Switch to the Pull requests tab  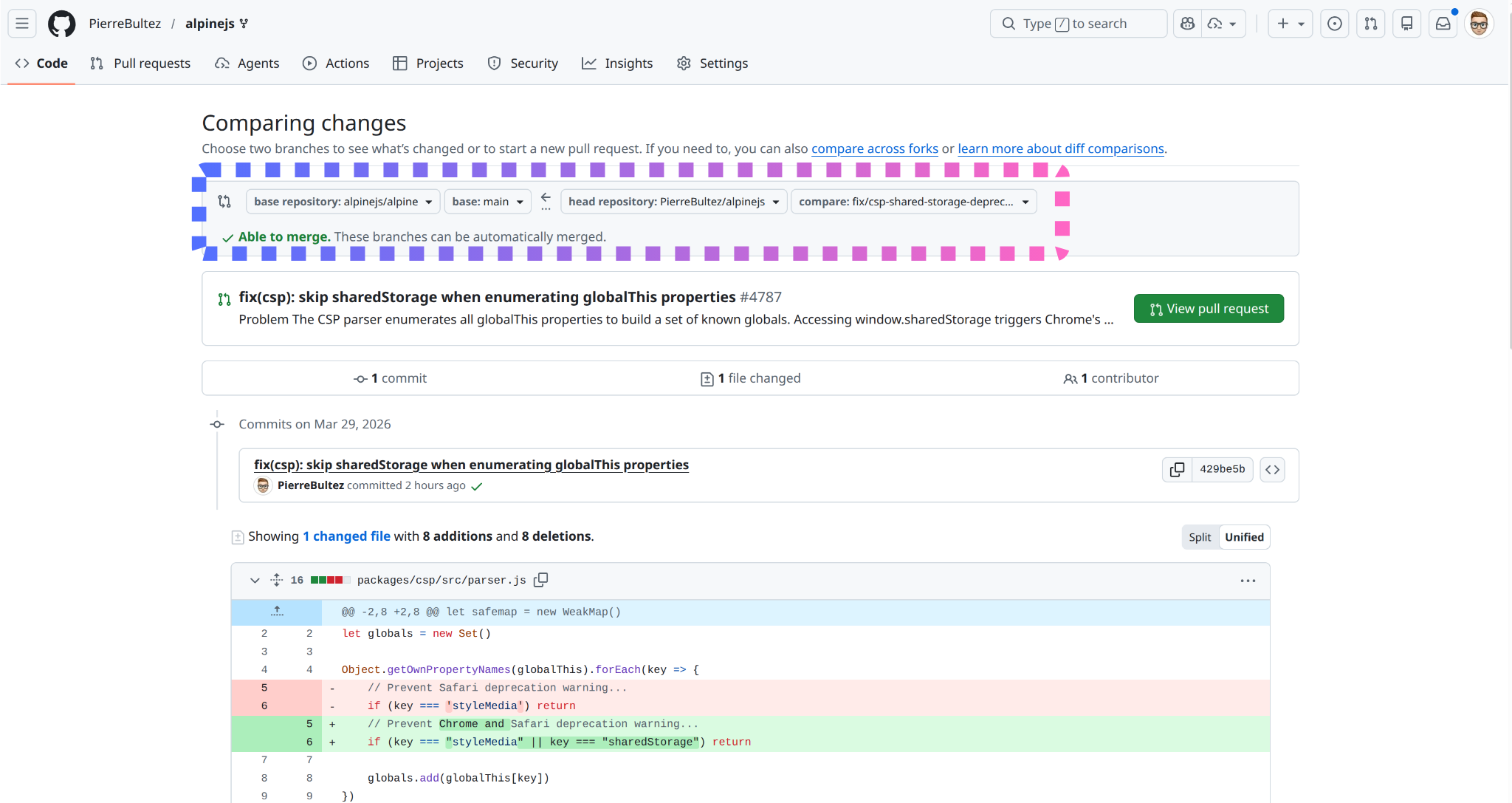point(140,64)
